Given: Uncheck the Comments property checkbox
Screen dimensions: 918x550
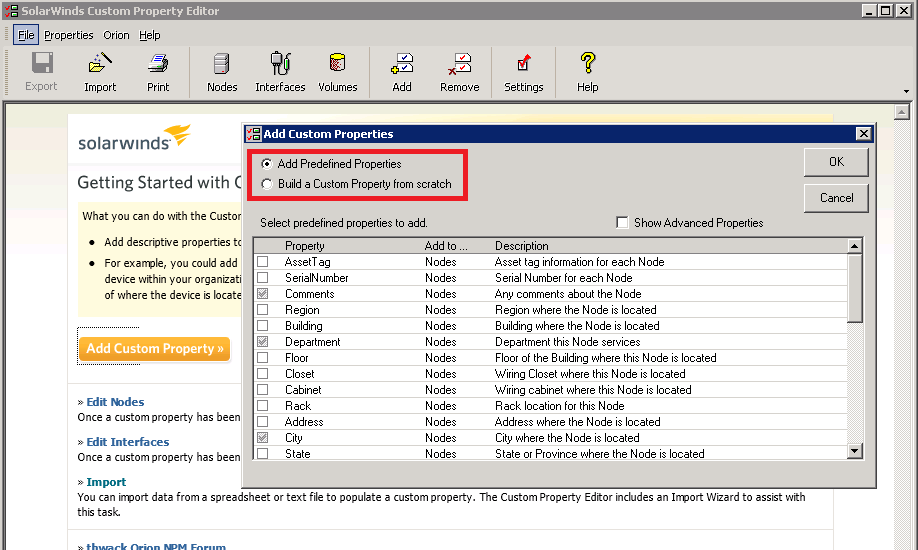Looking at the screenshot, I should pos(263,293).
